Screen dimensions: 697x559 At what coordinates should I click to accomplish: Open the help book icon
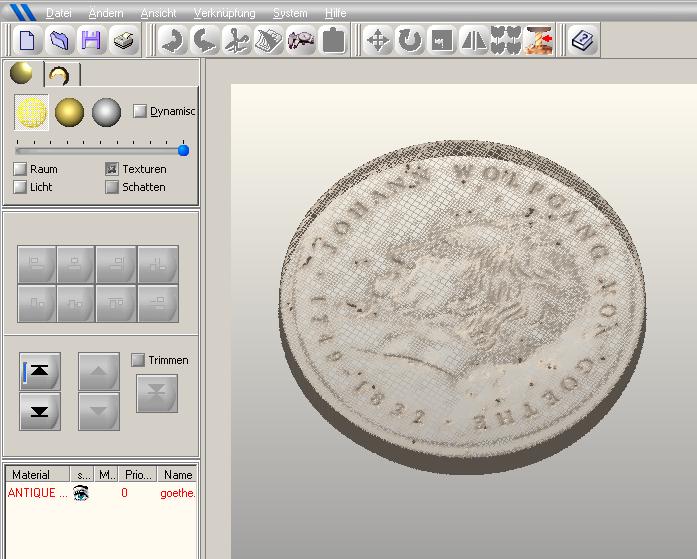[584, 41]
